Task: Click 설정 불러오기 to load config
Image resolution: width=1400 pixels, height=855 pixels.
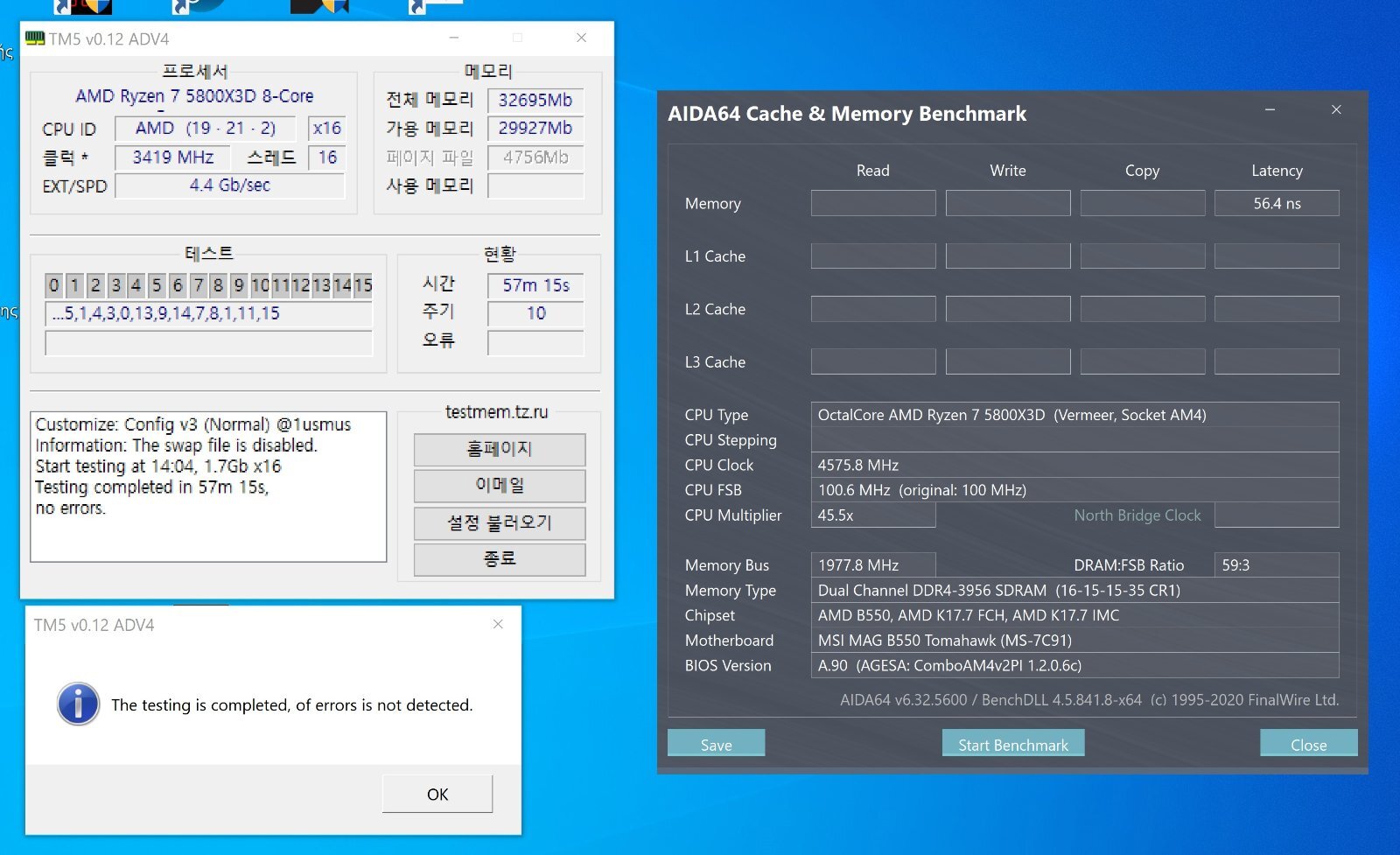Action: coord(500,522)
